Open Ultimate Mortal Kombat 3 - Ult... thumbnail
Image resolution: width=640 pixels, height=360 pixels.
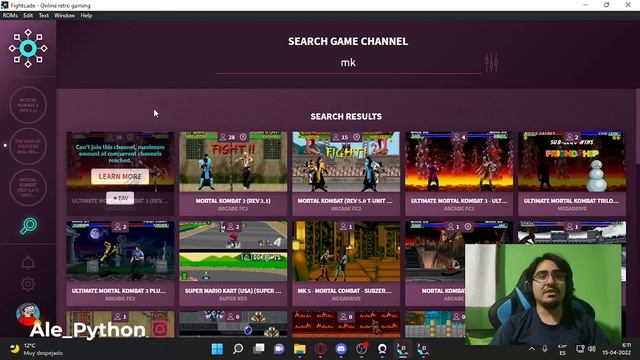pyautogui.click(x=459, y=162)
